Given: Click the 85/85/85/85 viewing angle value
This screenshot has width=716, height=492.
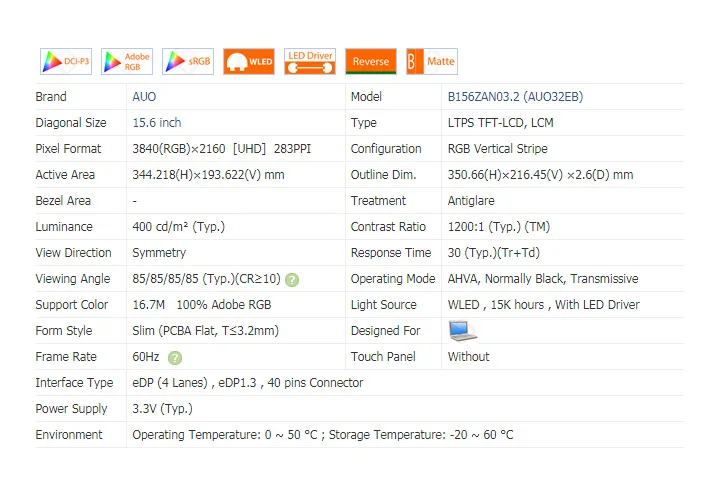Looking at the screenshot, I should point(206,279).
